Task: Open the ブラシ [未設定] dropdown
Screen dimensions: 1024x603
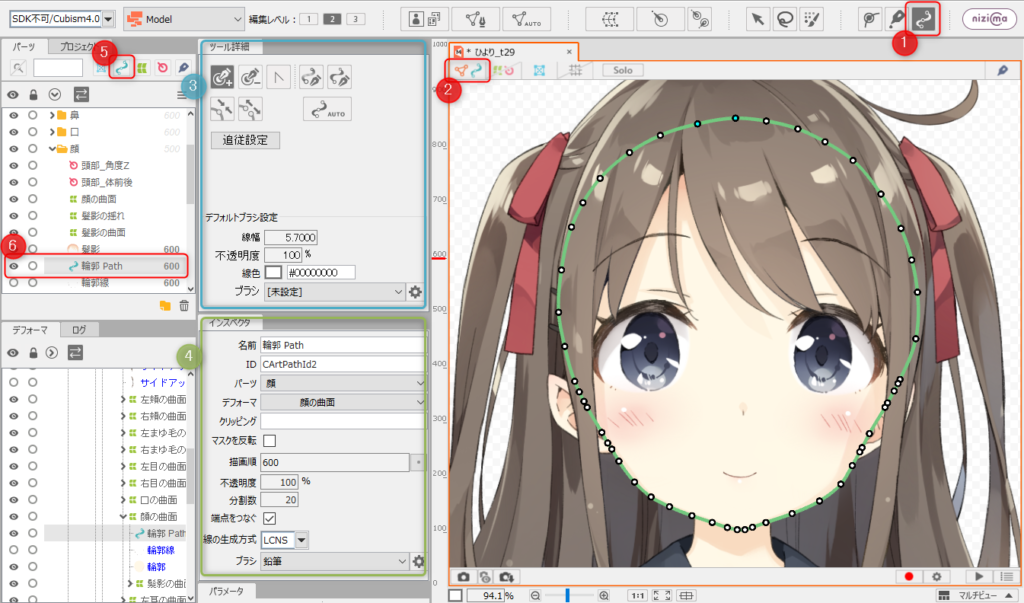Action: tap(334, 292)
